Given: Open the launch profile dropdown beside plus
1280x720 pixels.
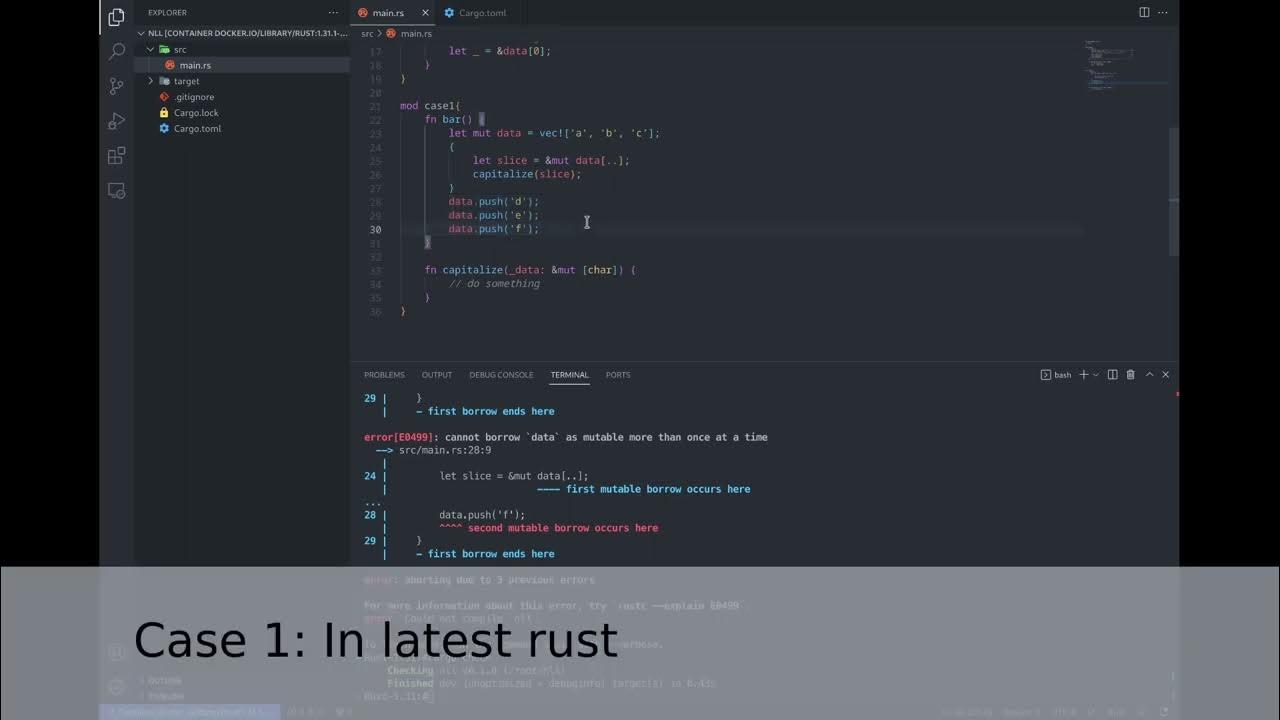Looking at the screenshot, I should click(1096, 375).
